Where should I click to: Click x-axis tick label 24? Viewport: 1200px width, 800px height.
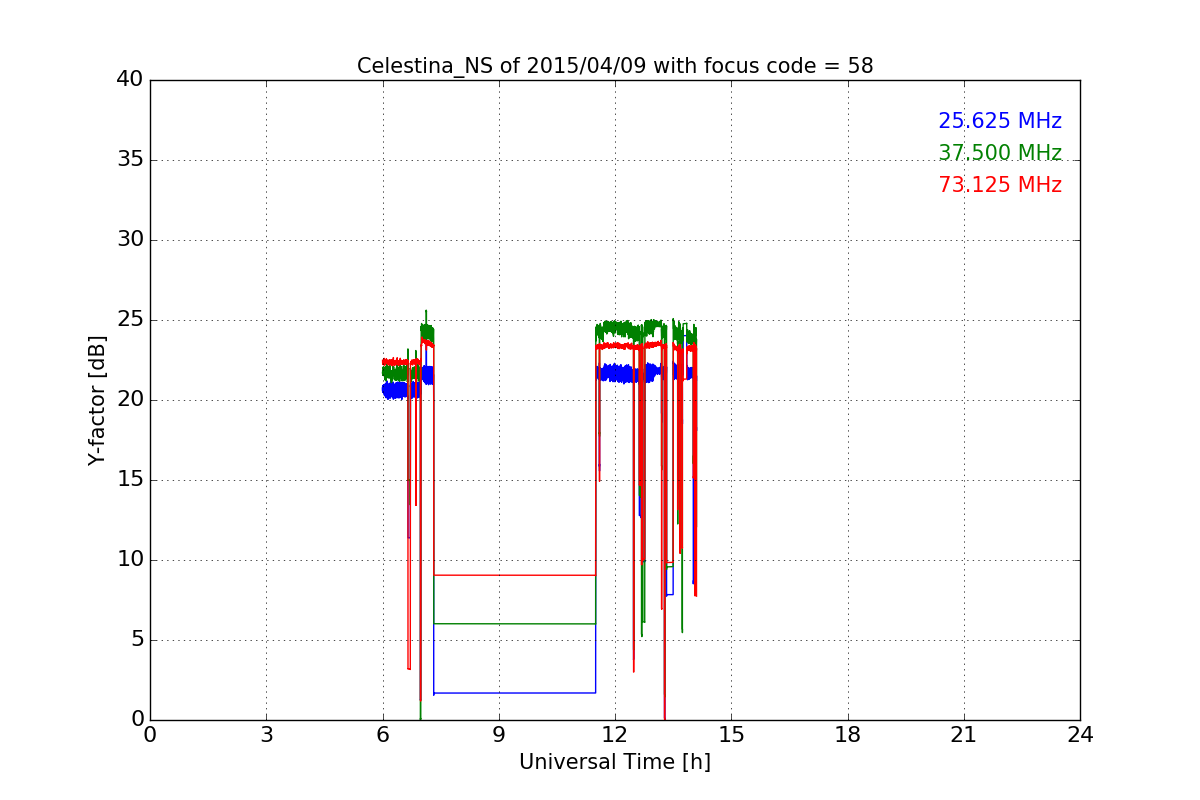click(1080, 734)
